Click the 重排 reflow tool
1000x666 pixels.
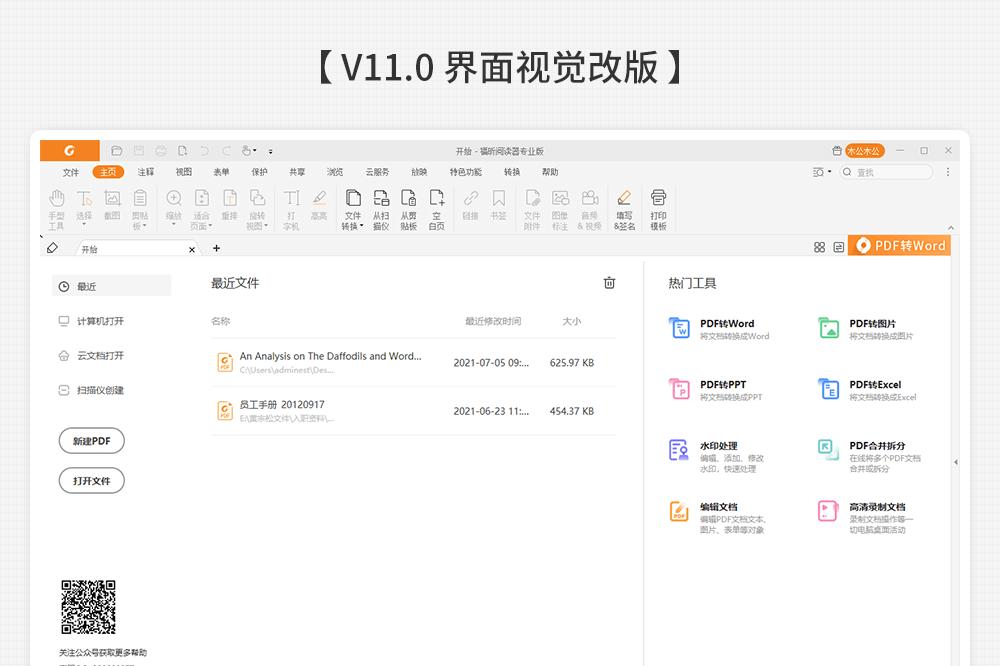[230, 205]
